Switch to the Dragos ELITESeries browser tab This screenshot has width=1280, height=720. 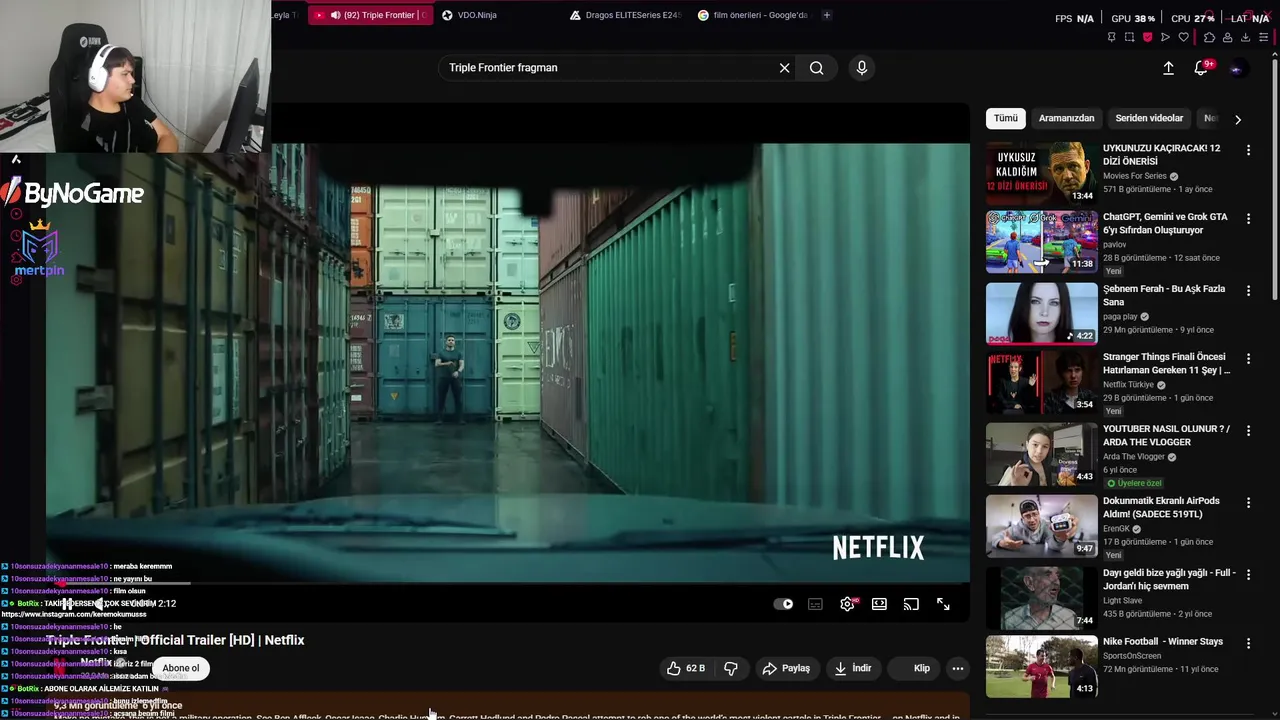coord(626,15)
